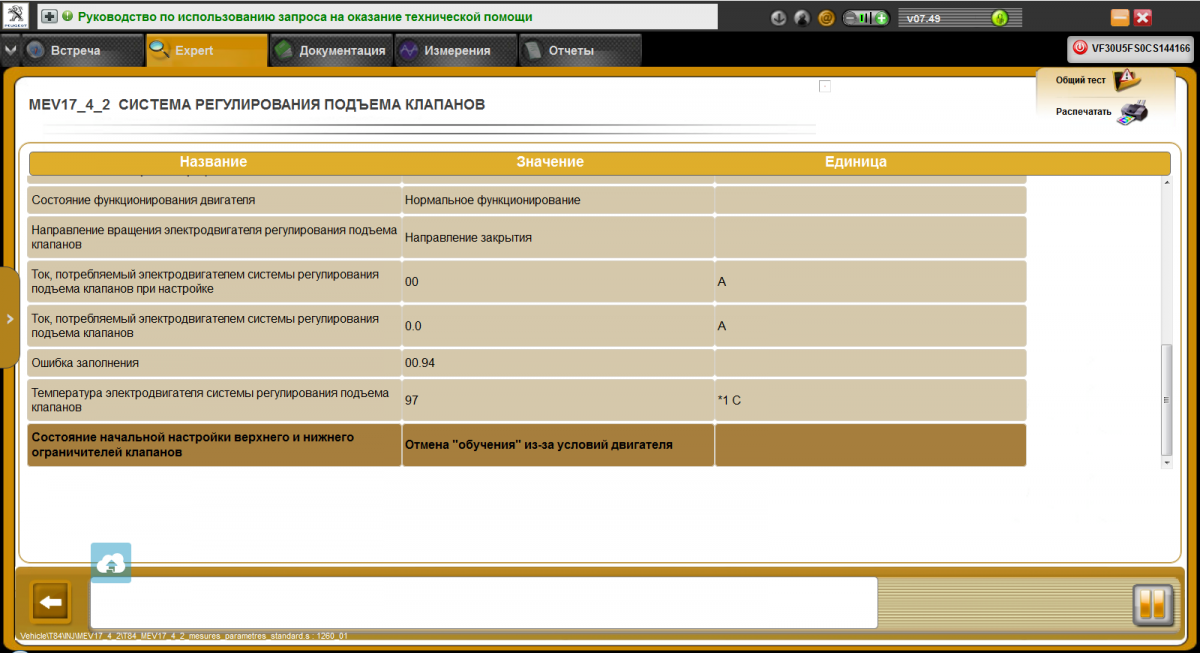
Task: Pause the live parameter measurement
Action: (1151, 604)
